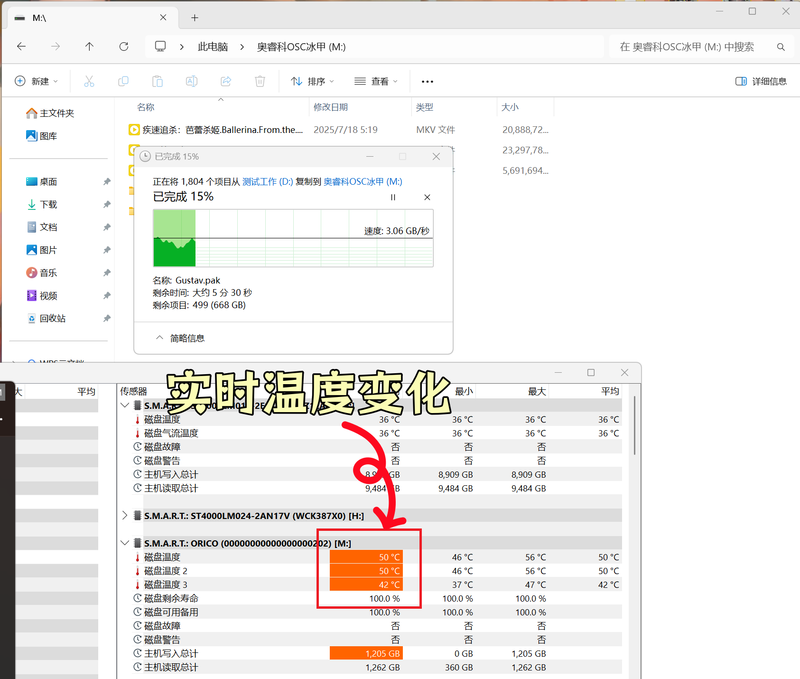The height and width of the screenshot is (679, 800).
Task: Open 桌面 in the sidebar
Action: (41, 182)
